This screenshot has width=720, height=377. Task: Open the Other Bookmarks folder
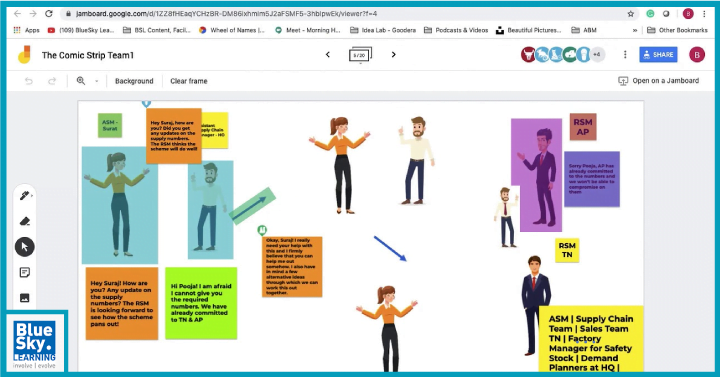point(677,30)
